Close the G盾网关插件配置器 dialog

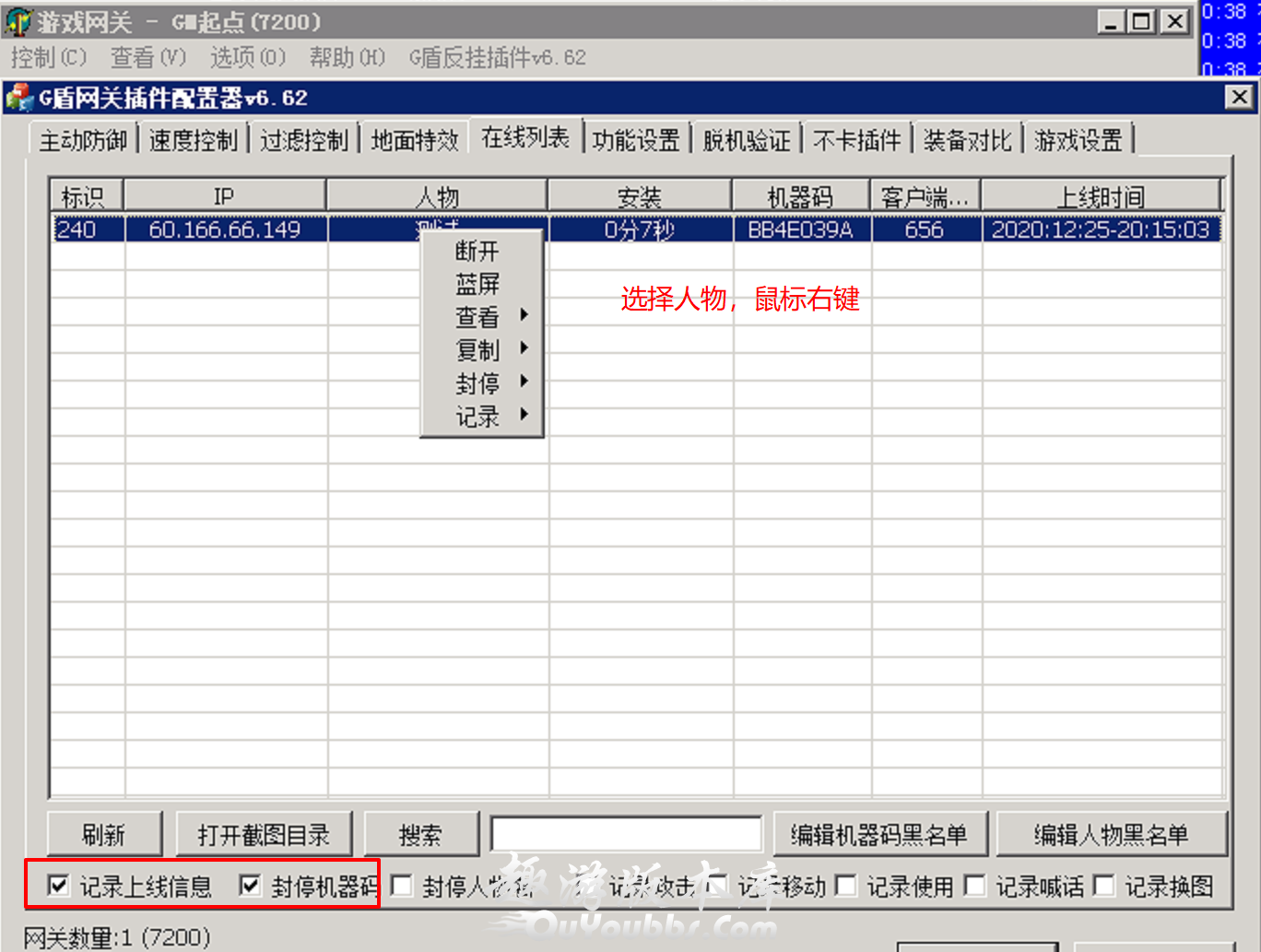(x=1239, y=97)
